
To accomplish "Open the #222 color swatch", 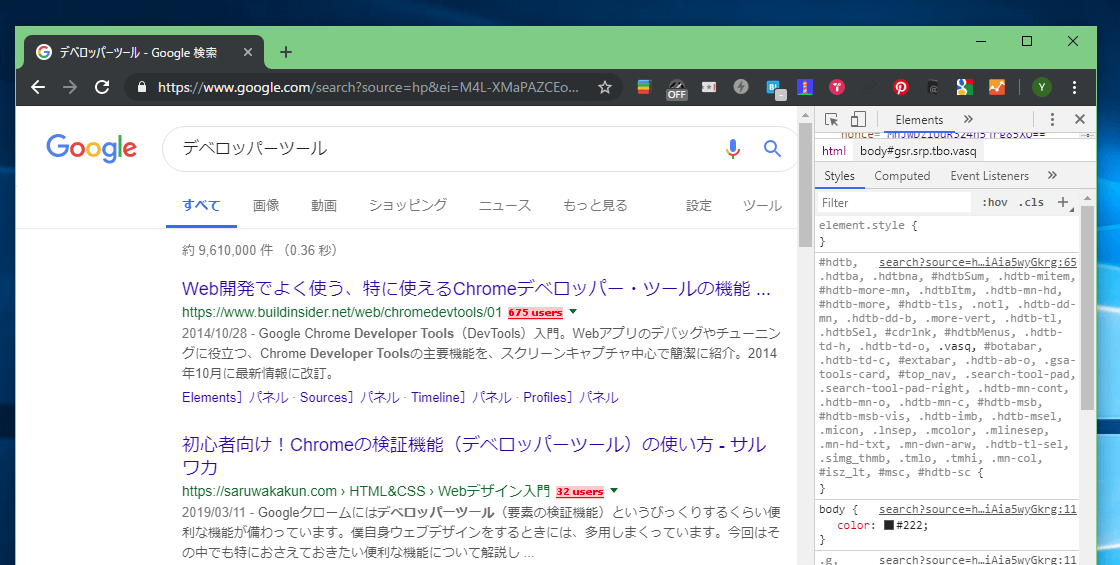I will click(889, 525).
